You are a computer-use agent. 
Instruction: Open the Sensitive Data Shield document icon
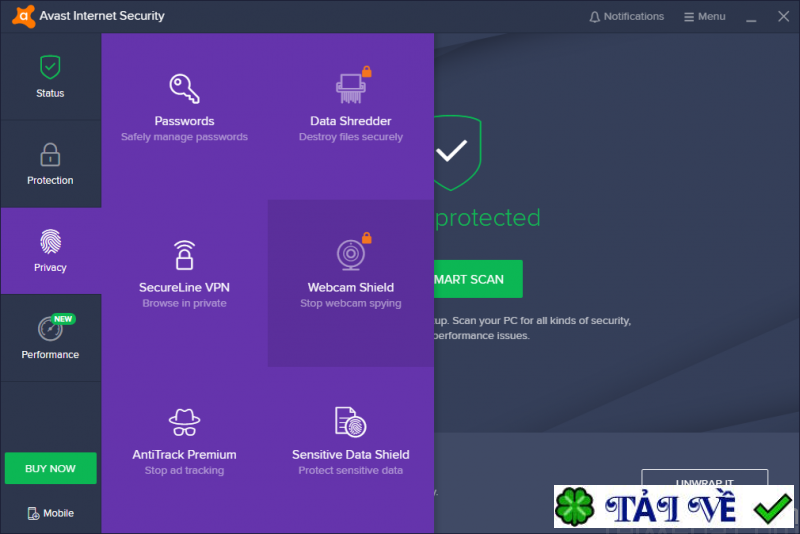(351, 422)
